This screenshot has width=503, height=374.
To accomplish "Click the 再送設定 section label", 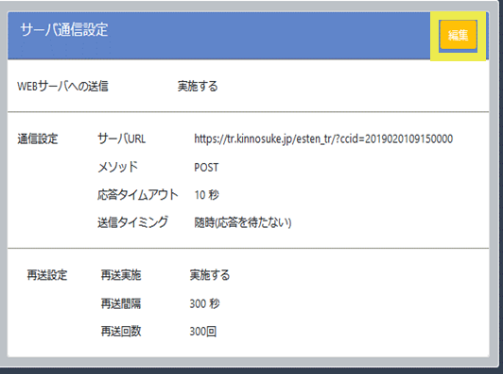I will [47, 275].
